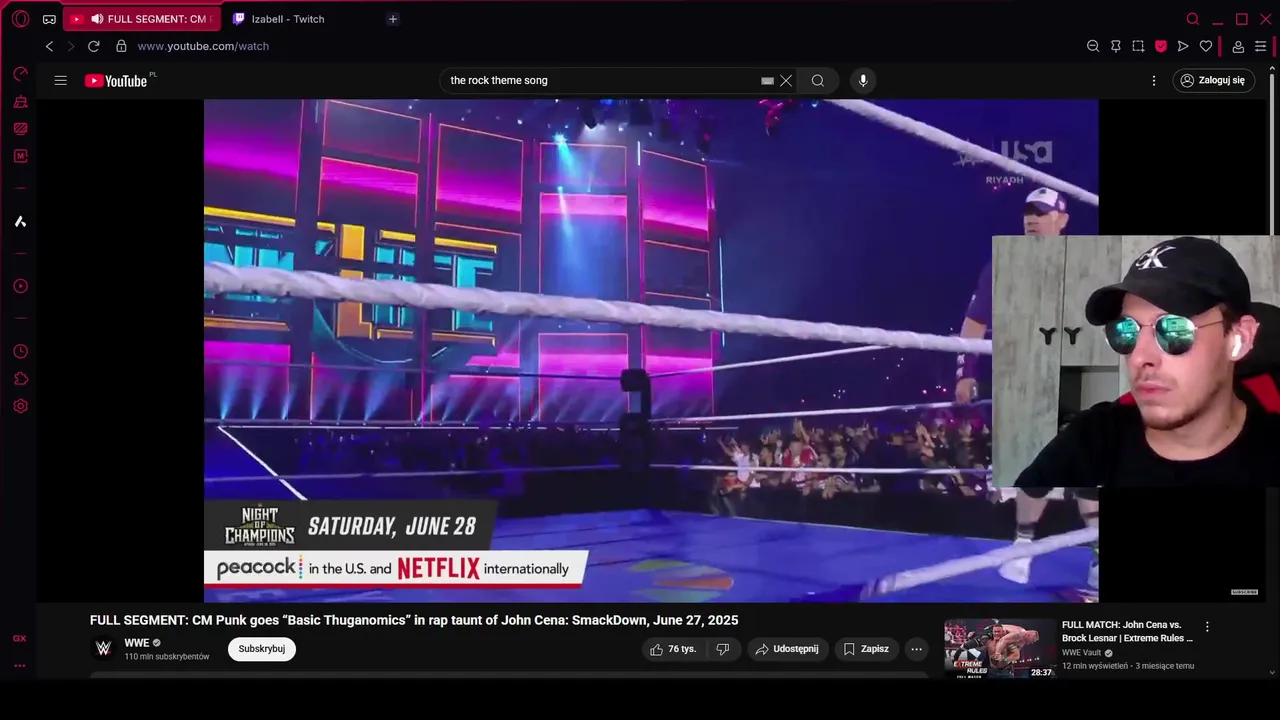The image size is (1280, 720).
Task: Open more actions three-dot button under video
Action: pos(916,649)
